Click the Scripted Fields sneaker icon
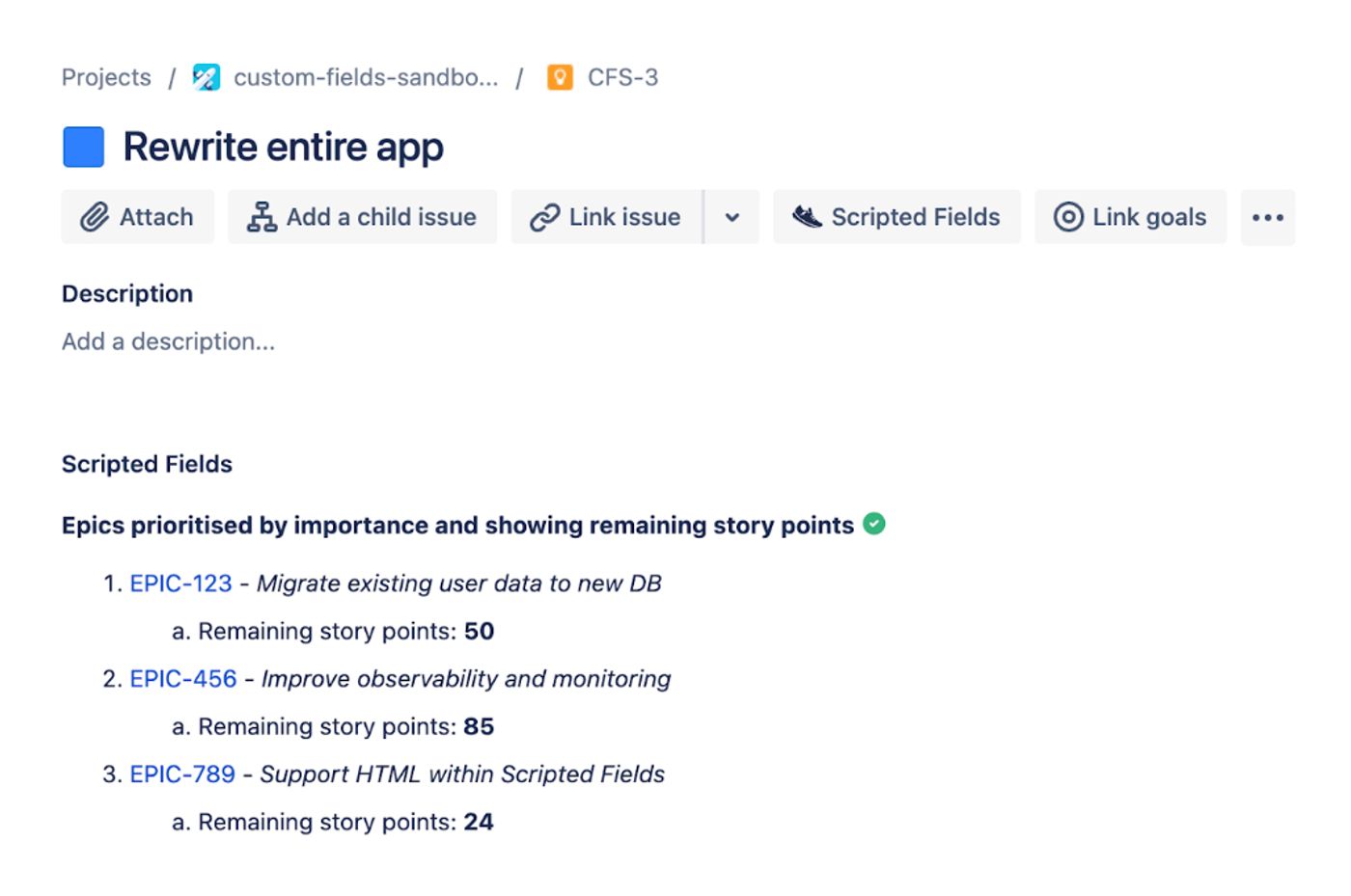 [807, 217]
